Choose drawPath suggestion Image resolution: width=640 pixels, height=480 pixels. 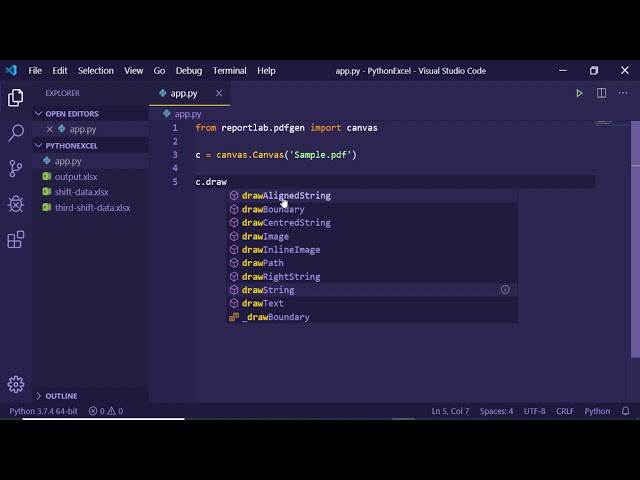pyautogui.click(x=372, y=263)
